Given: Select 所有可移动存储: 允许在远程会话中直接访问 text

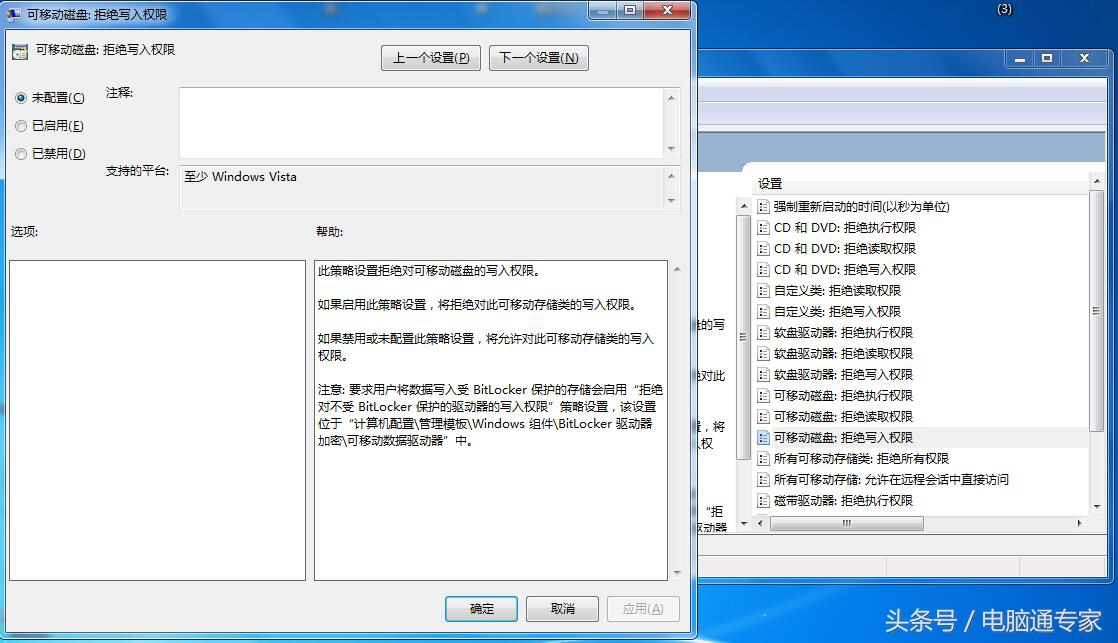Looking at the screenshot, I should click(891, 480).
